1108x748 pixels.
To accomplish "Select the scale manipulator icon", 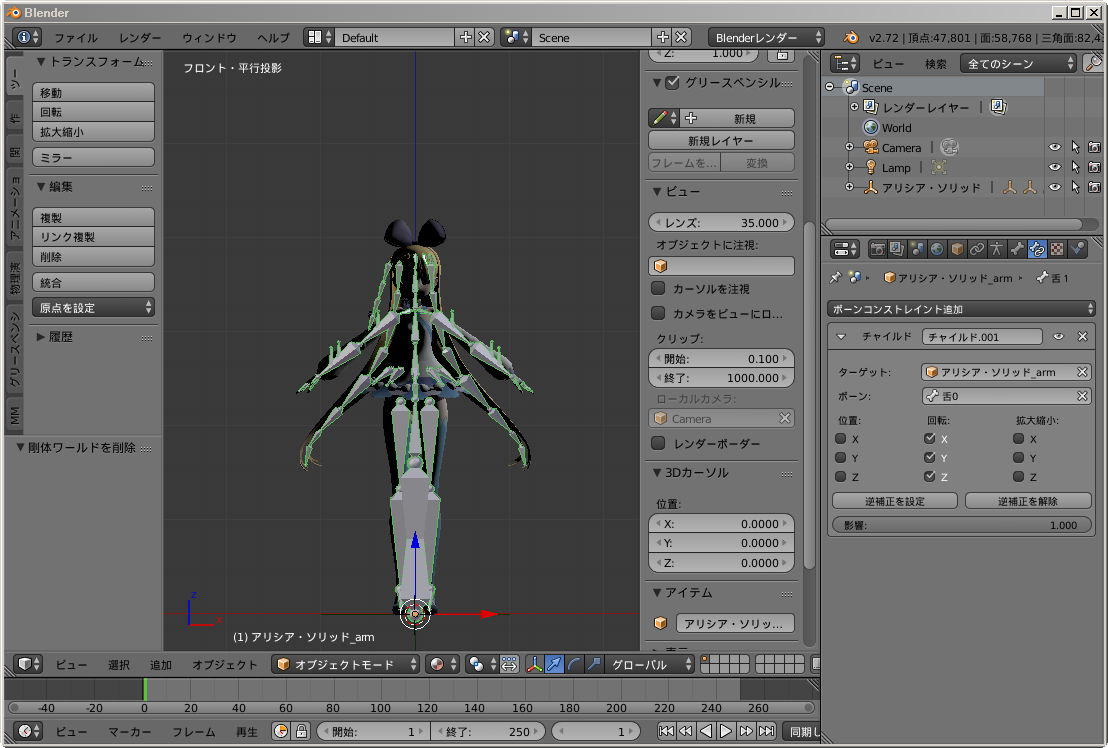I will 594,664.
